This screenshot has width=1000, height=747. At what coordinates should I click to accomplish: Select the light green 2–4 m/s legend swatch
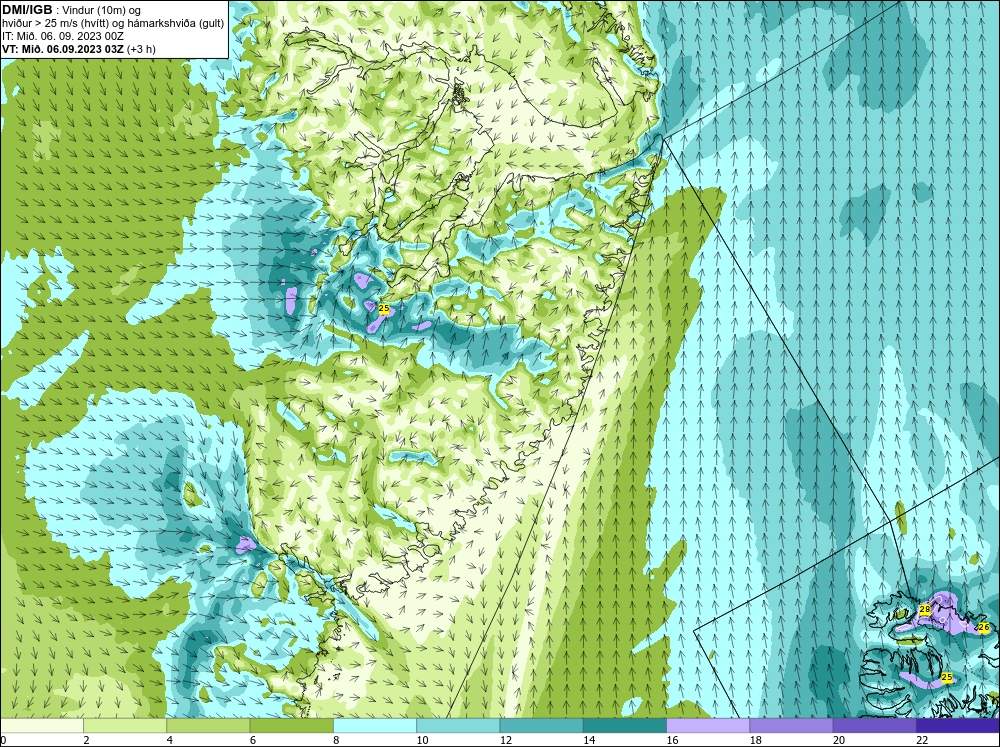tap(125, 725)
